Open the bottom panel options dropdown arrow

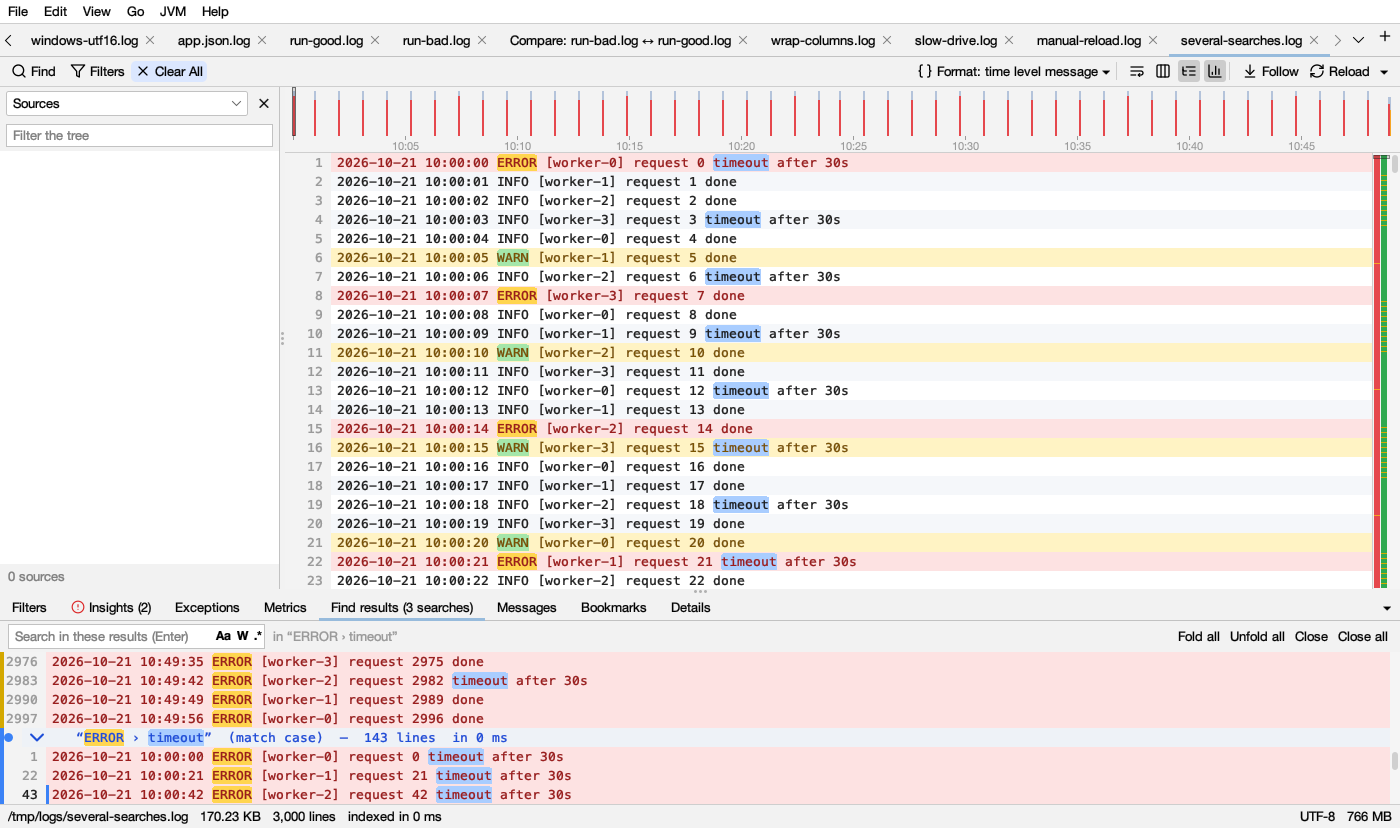pos(1387,608)
